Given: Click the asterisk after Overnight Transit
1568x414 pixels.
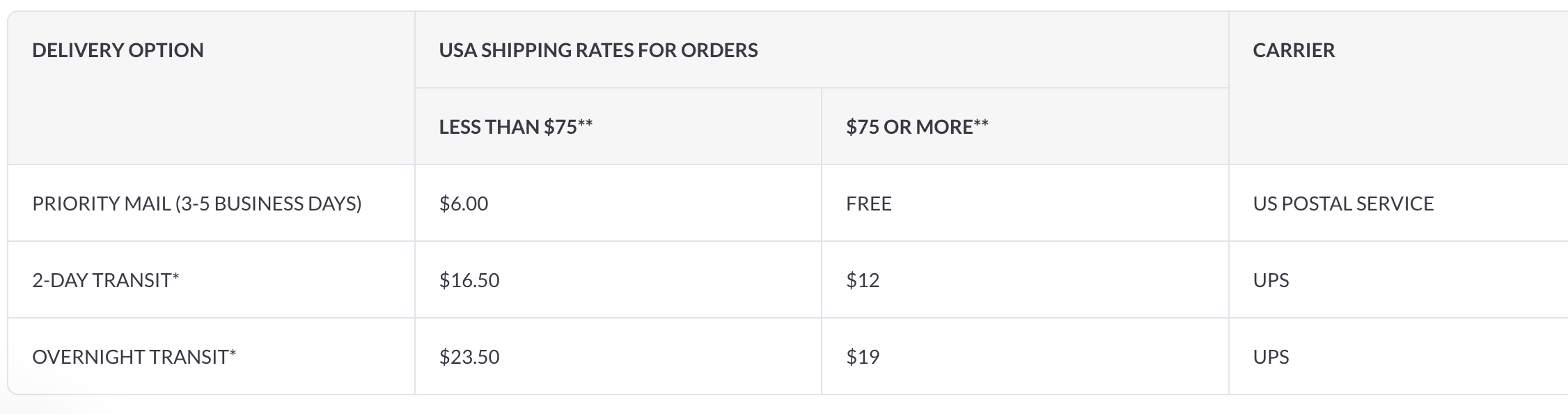Looking at the screenshot, I should pos(233,353).
